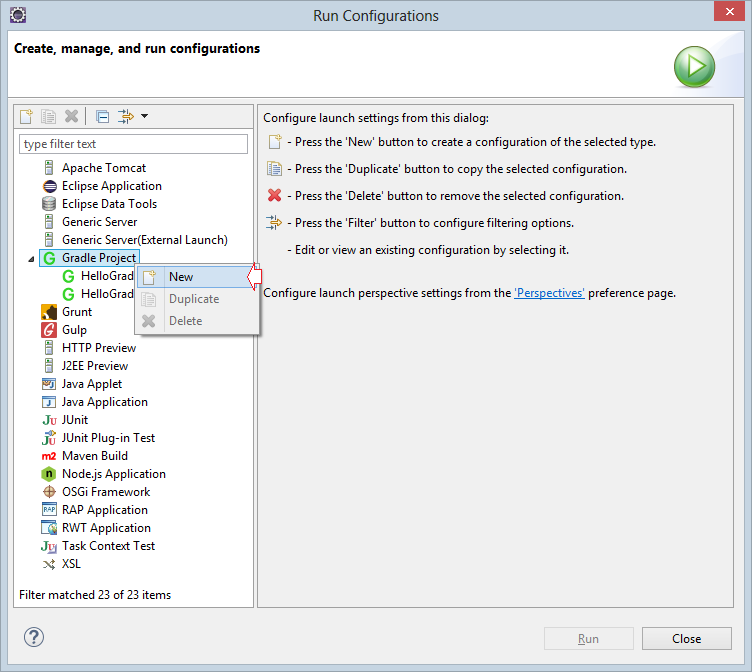The width and height of the screenshot is (752, 672).
Task: Choose Delete in the context menu
Action: click(x=196, y=321)
